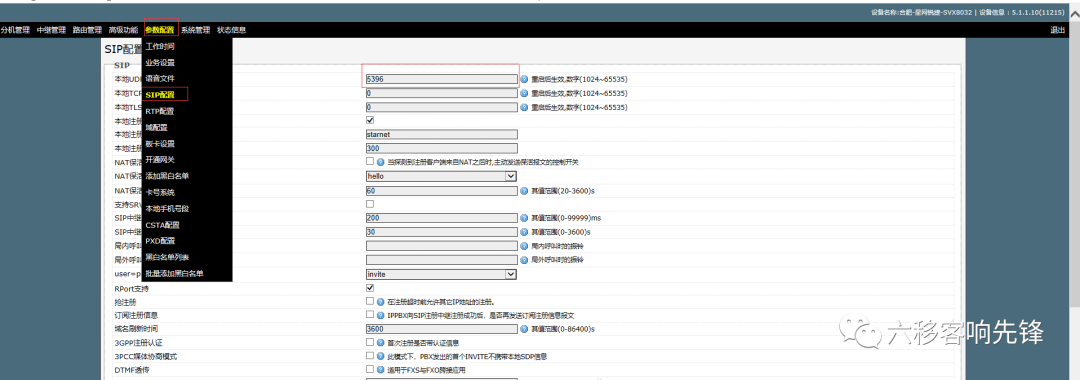Open the 状态信息 top menu
This screenshot has height=380, width=1080.
(231, 30)
